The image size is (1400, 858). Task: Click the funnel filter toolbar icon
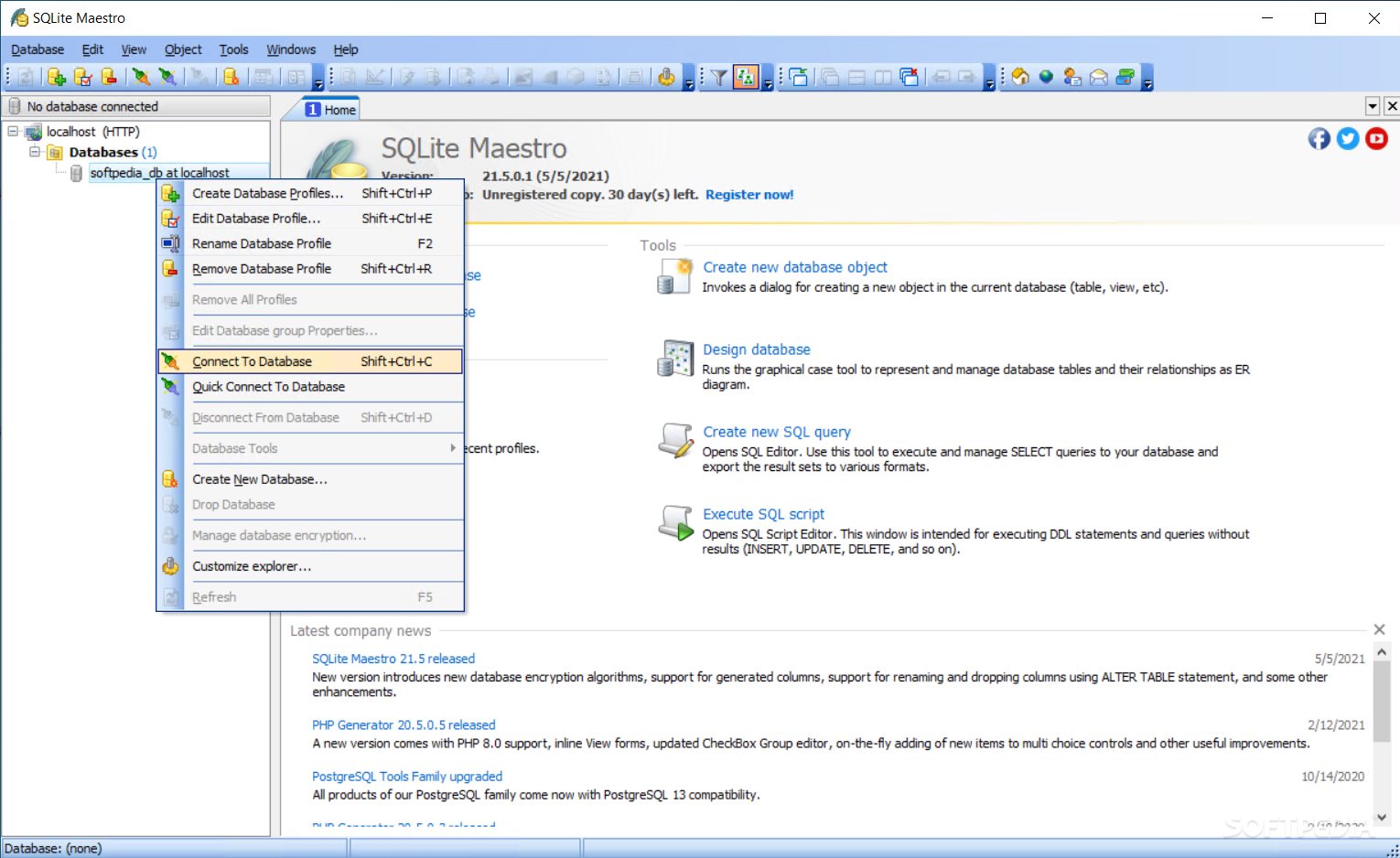719,78
